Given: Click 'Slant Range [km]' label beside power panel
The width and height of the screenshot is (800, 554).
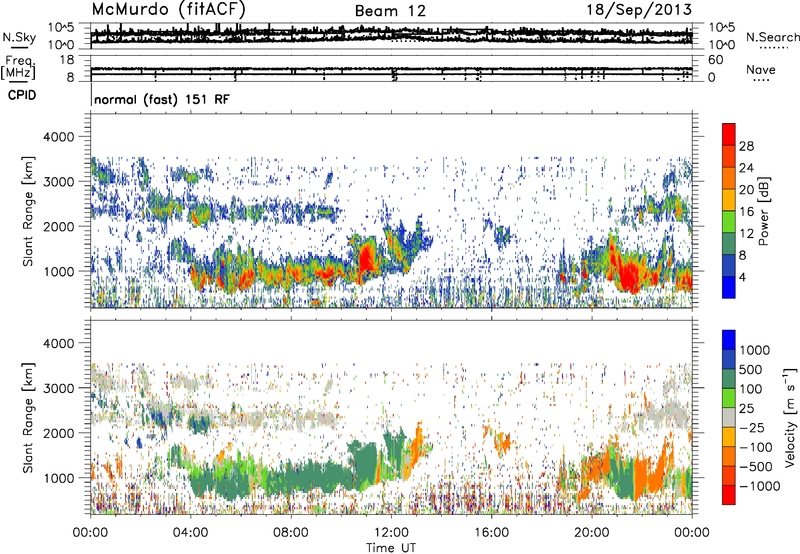Looking at the screenshot, I should point(29,211).
